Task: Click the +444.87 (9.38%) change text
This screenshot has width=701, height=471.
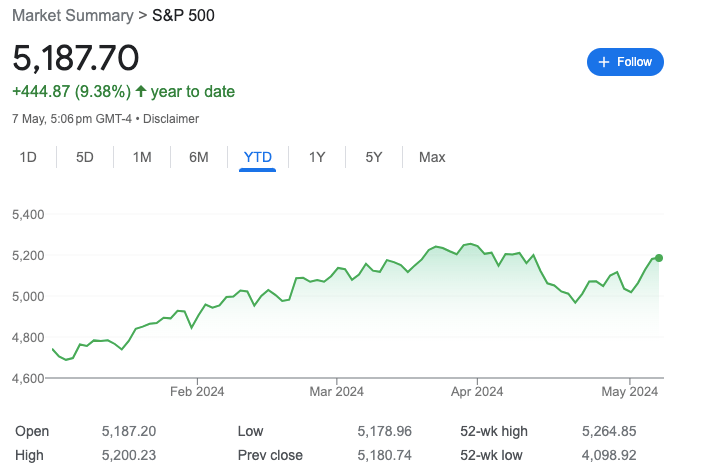Action: [x=72, y=92]
